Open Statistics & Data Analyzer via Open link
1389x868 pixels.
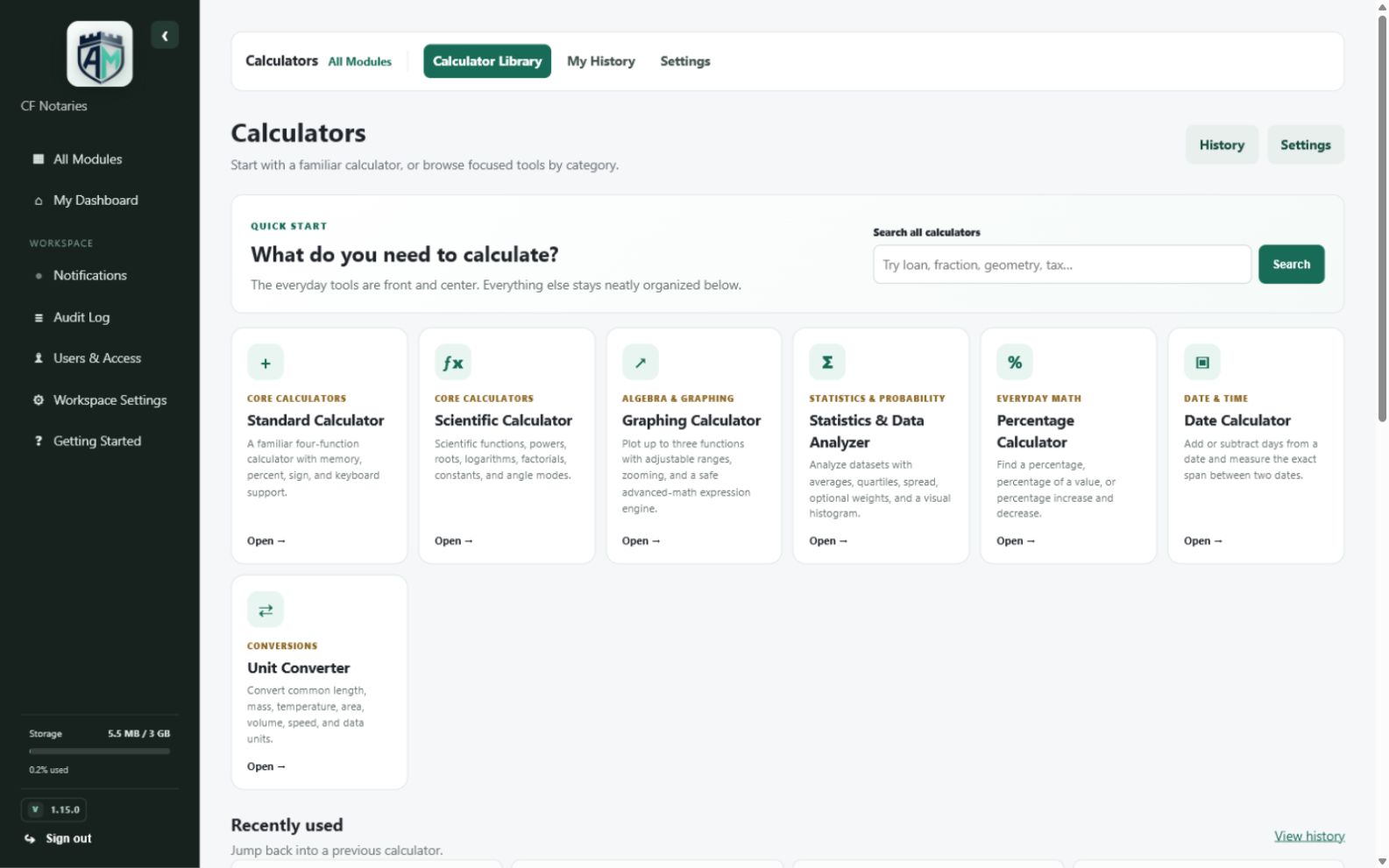[828, 541]
